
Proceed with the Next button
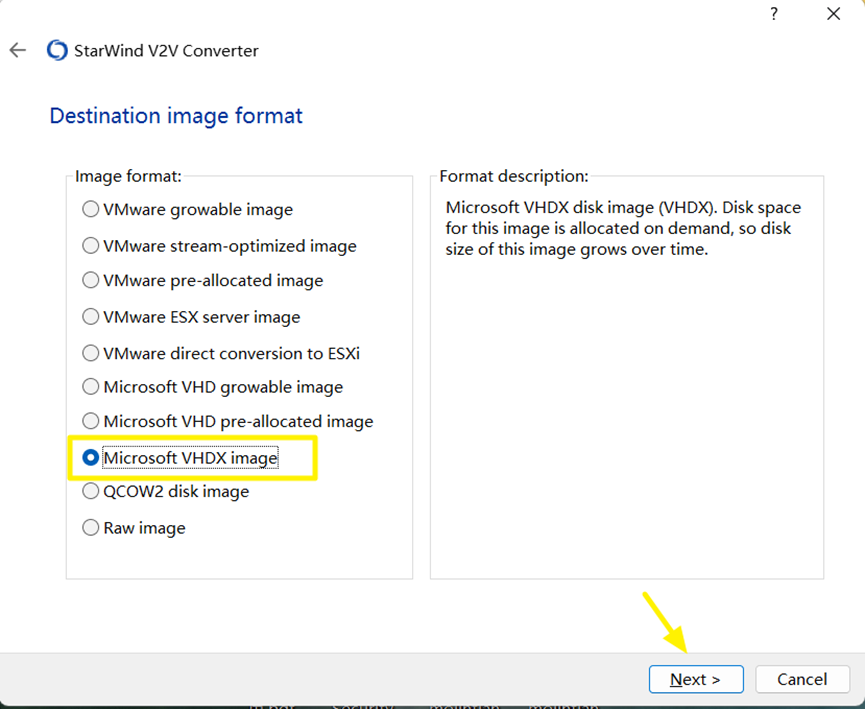[x=696, y=679]
